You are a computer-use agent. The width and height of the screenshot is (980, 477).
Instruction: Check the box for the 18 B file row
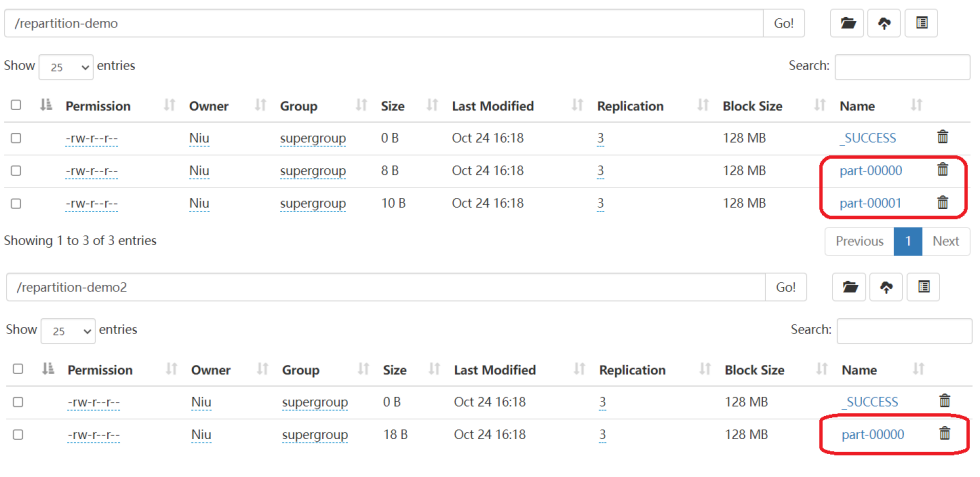(18, 435)
